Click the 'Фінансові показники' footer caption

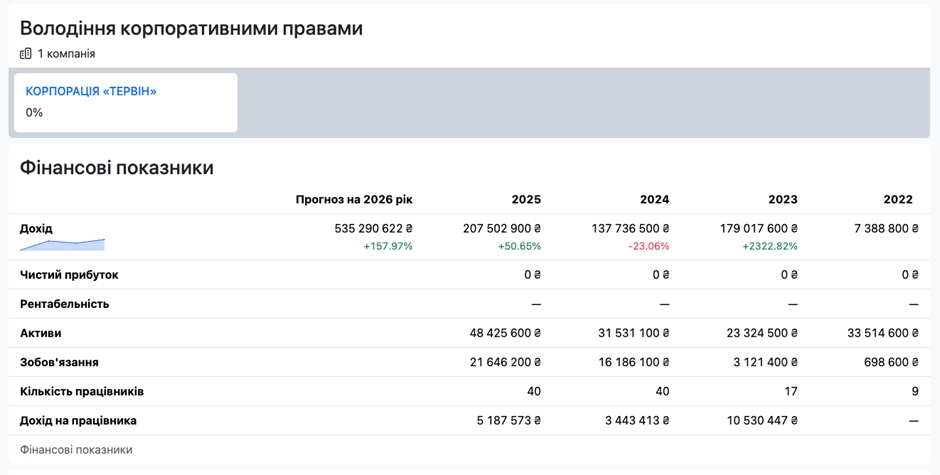coord(76,450)
